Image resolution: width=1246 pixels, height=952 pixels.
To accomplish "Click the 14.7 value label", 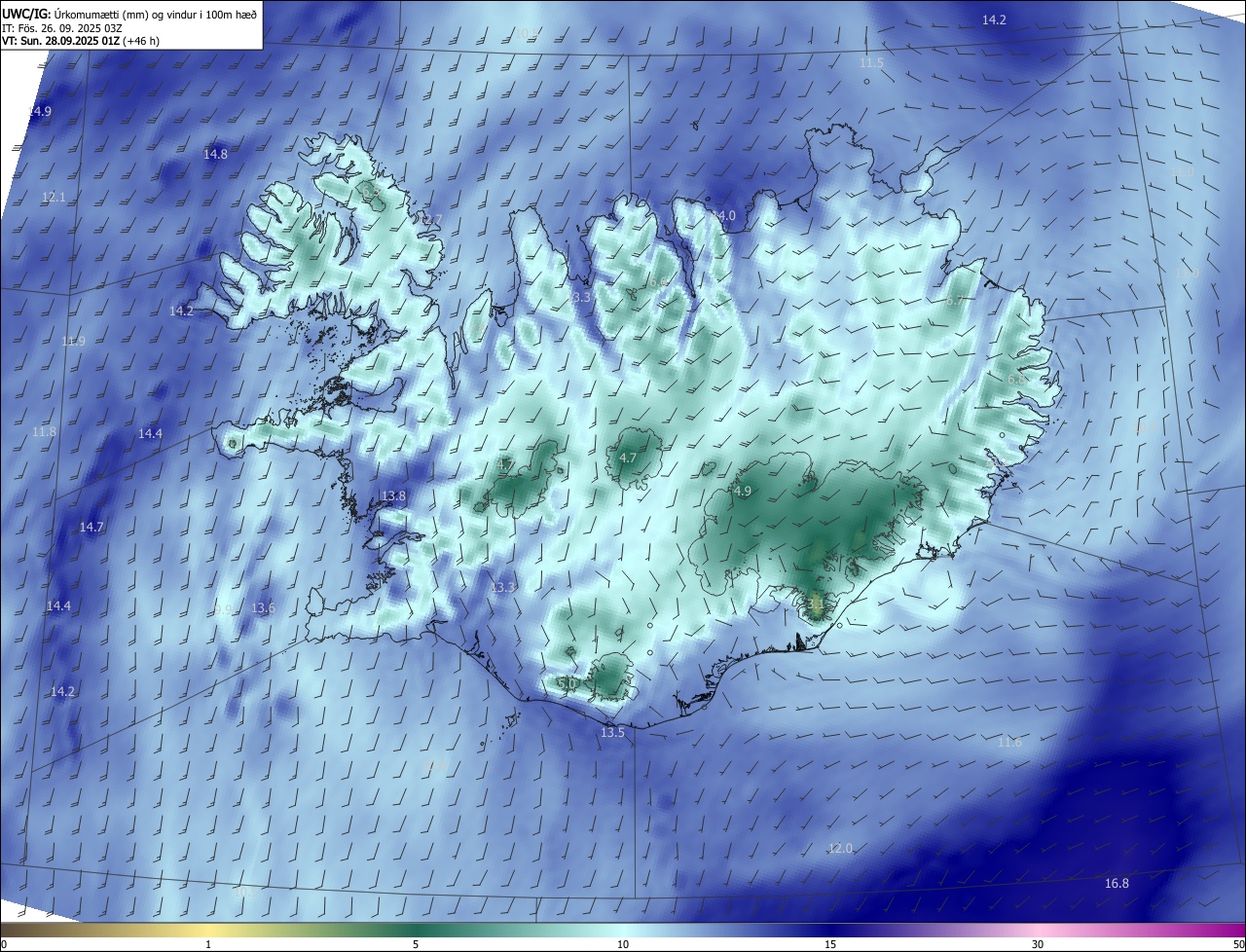I will tap(92, 527).
